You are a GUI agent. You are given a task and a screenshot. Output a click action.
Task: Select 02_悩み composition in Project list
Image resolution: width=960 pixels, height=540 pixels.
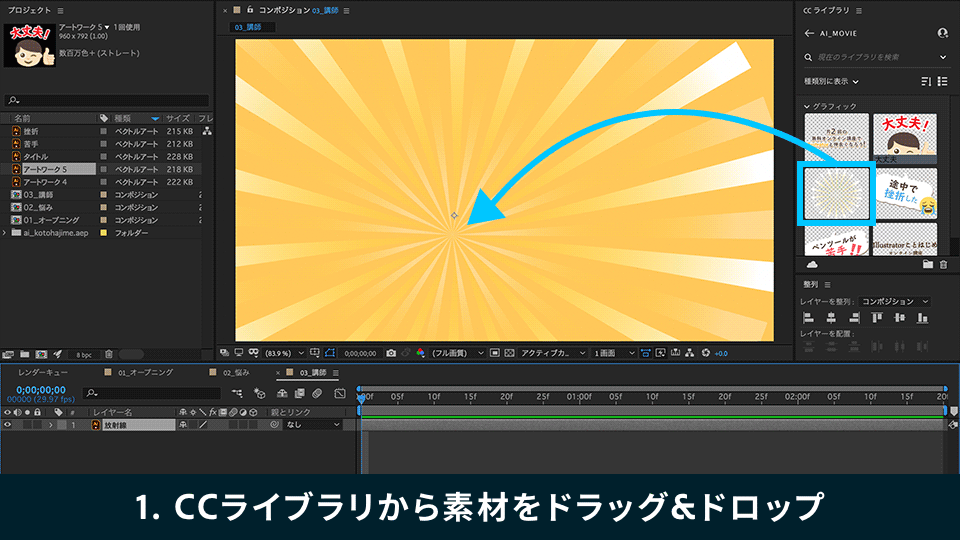point(39,208)
